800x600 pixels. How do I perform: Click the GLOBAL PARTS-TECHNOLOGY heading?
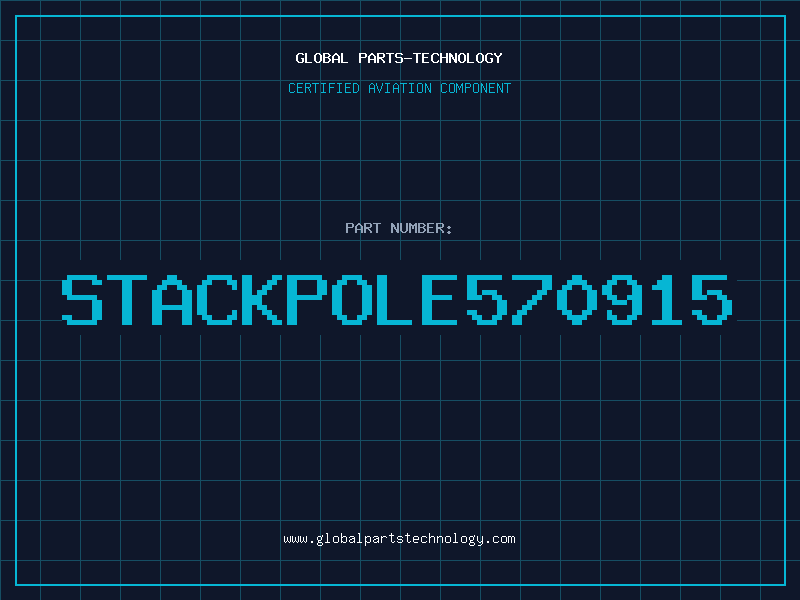pos(399,58)
